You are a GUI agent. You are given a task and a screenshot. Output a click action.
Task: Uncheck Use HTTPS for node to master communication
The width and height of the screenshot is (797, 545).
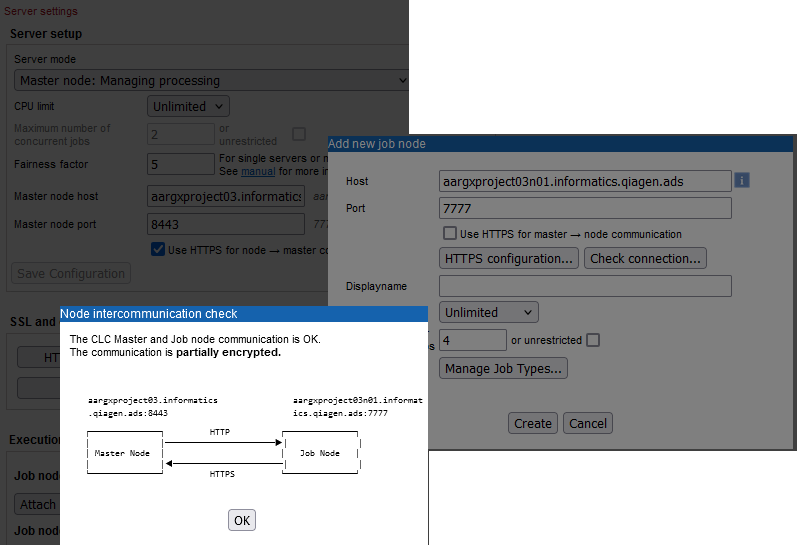(158, 249)
